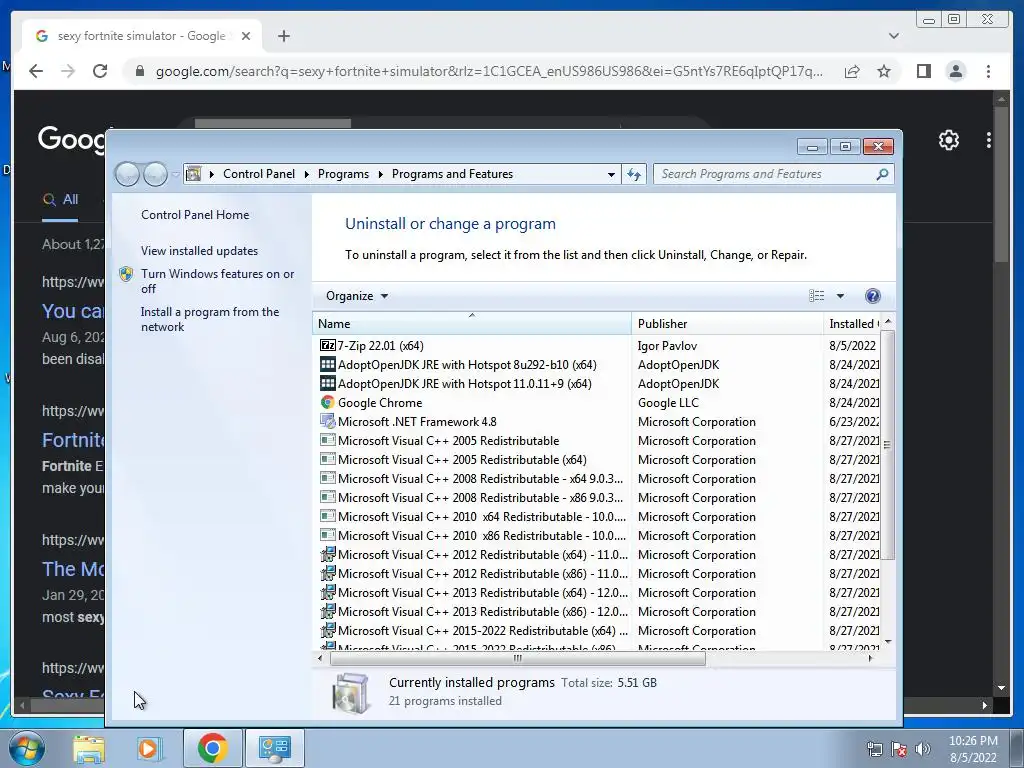This screenshot has height=768, width=1024.
Task: Go back in Chrome
Action: point(36,71)
